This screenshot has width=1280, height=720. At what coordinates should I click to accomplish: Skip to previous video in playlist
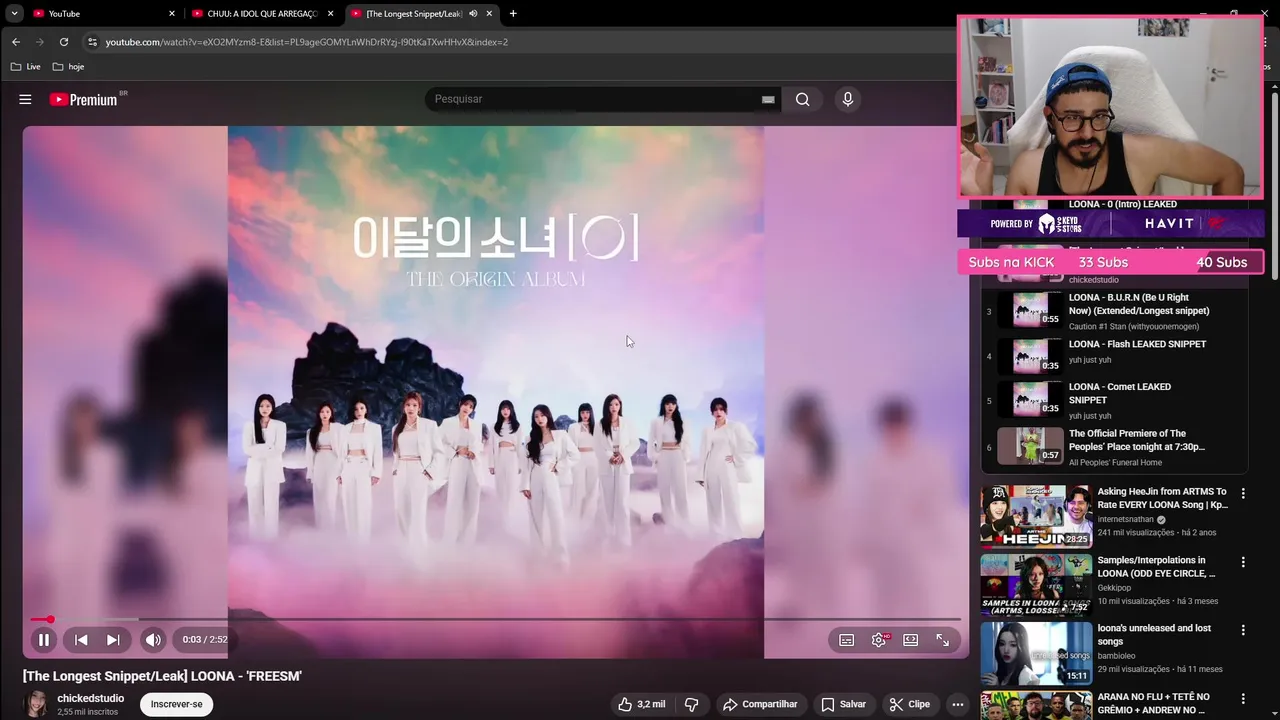81,640
